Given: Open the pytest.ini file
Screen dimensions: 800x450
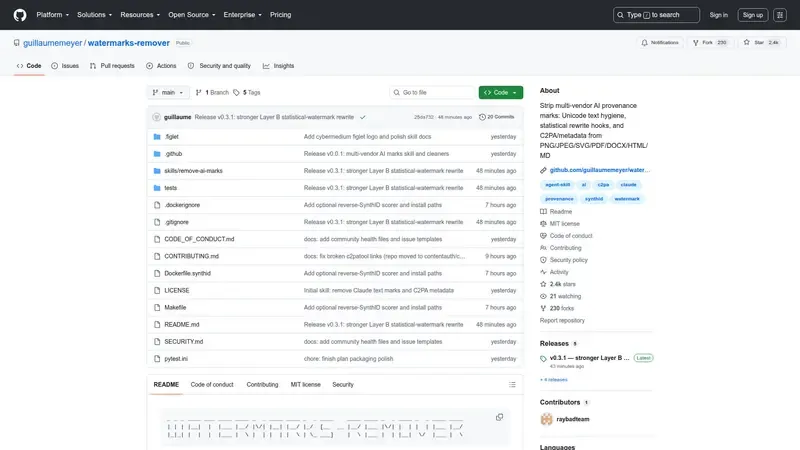Looking at the screenshot, I should [x=176, y=359].
